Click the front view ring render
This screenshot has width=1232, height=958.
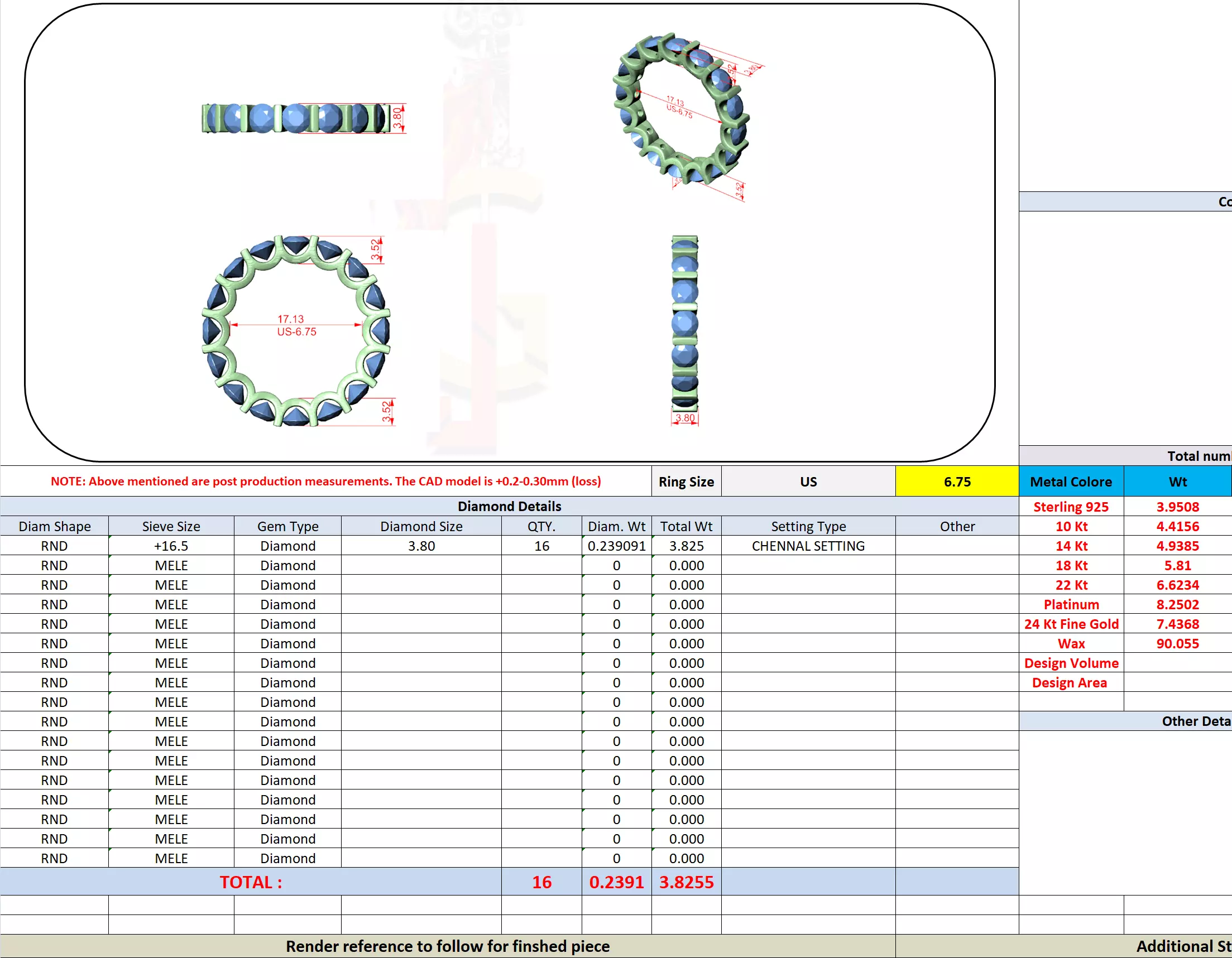click(296, 331)
